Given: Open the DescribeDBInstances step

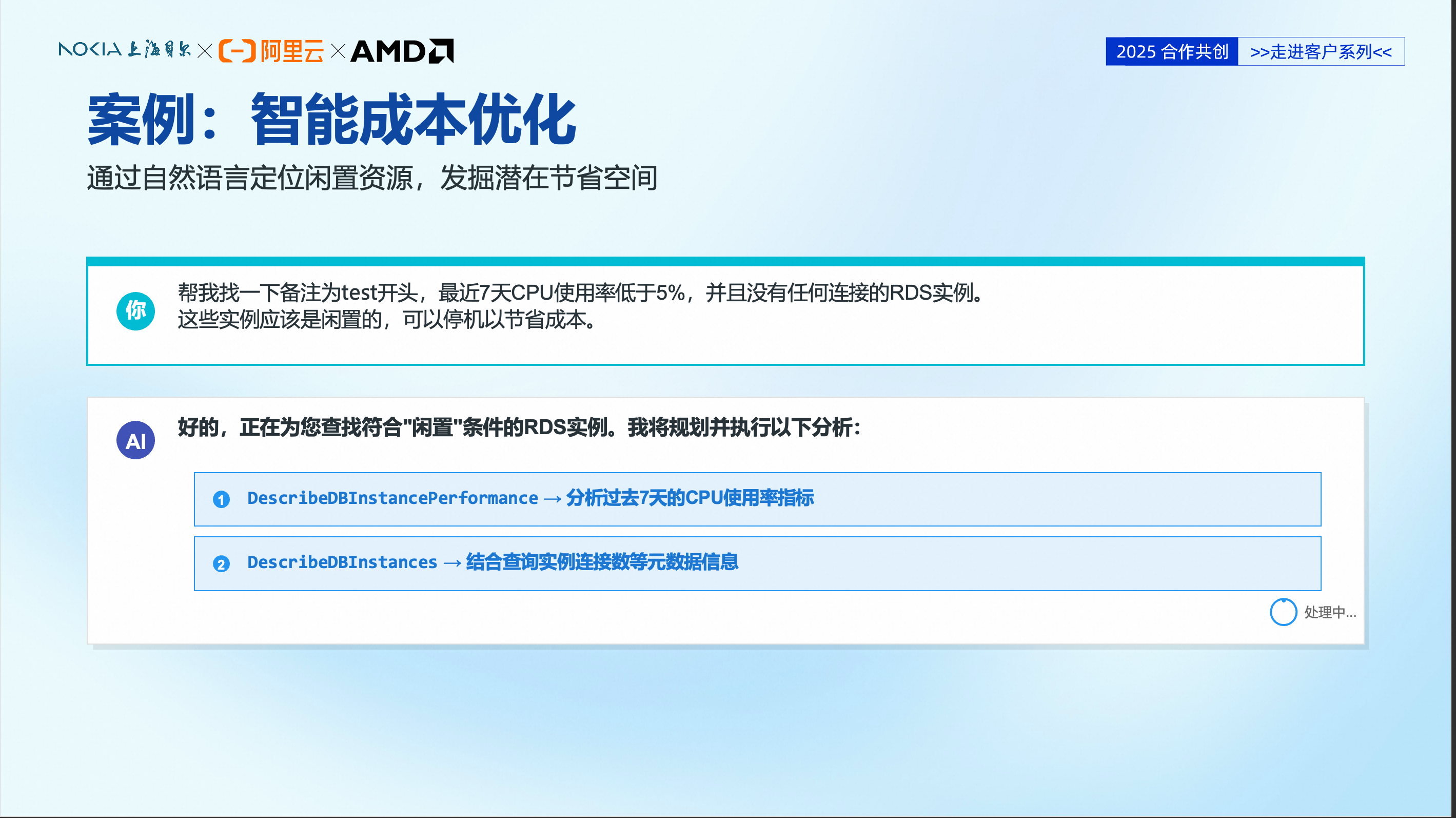Looking at the screenshot, I should [342, 562].
